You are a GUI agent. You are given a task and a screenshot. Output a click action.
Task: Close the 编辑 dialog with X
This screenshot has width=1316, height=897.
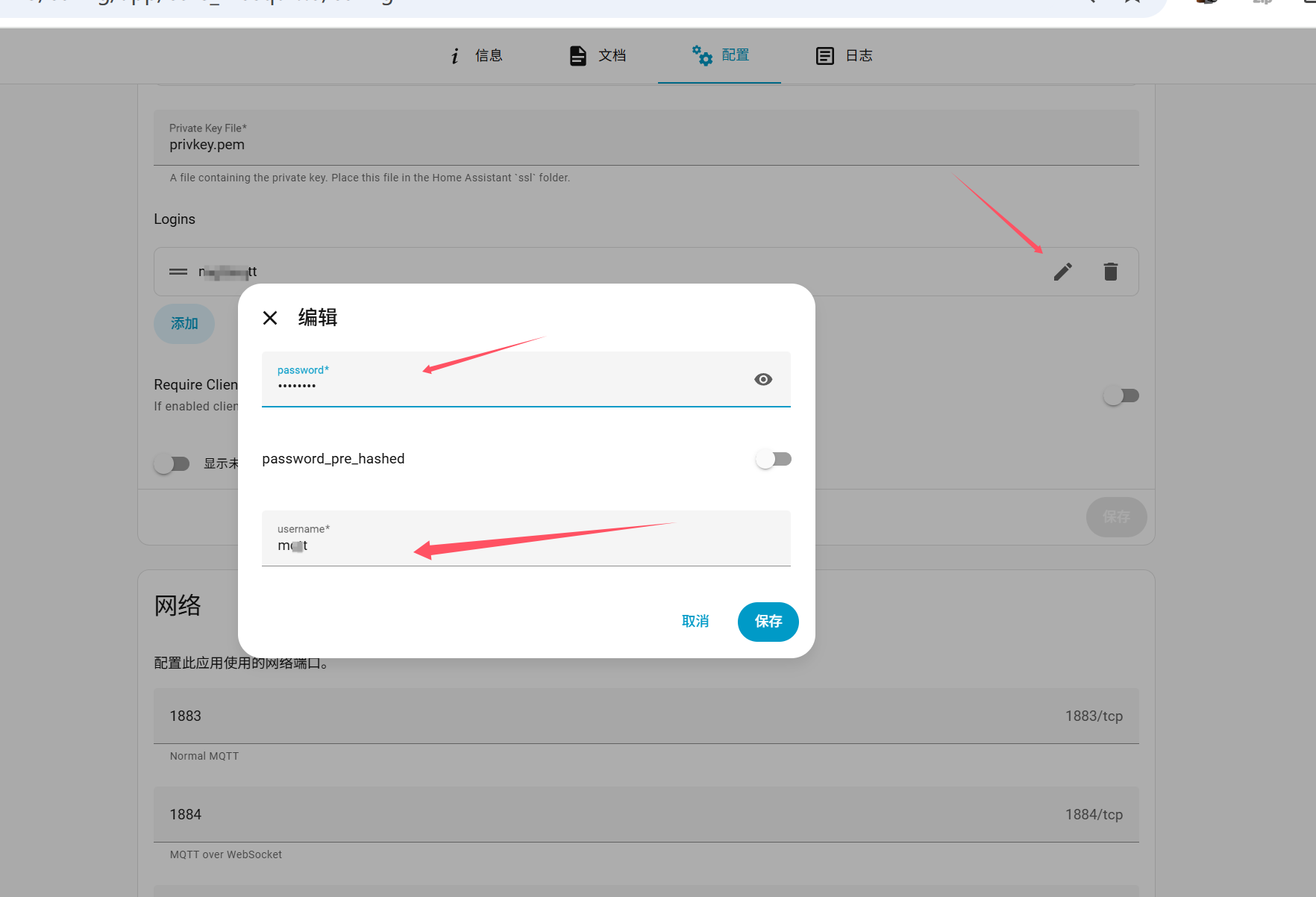pos(270,318)
